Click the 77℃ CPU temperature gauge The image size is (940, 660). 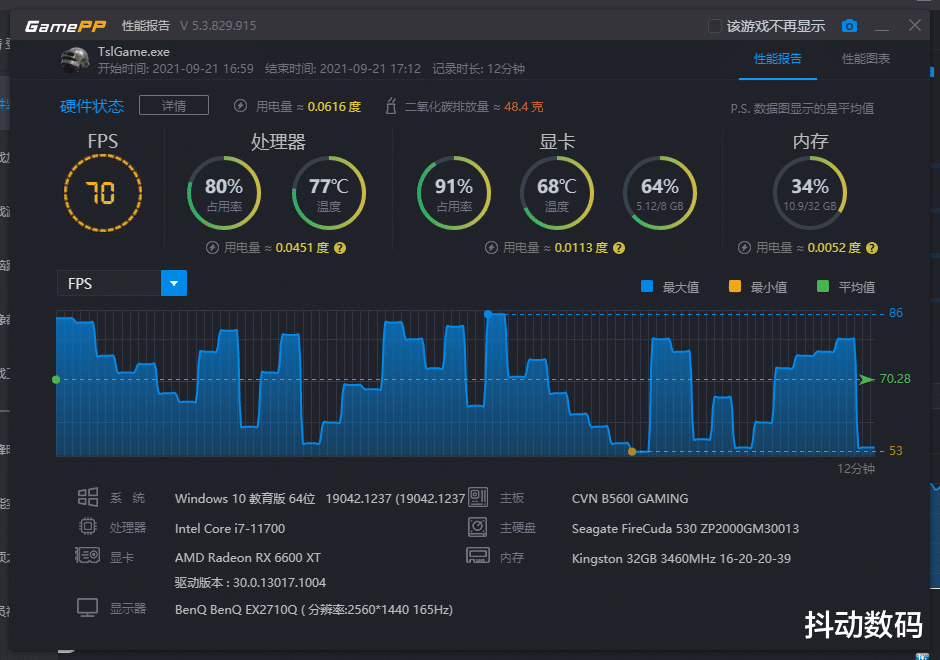tap(329, 193)
